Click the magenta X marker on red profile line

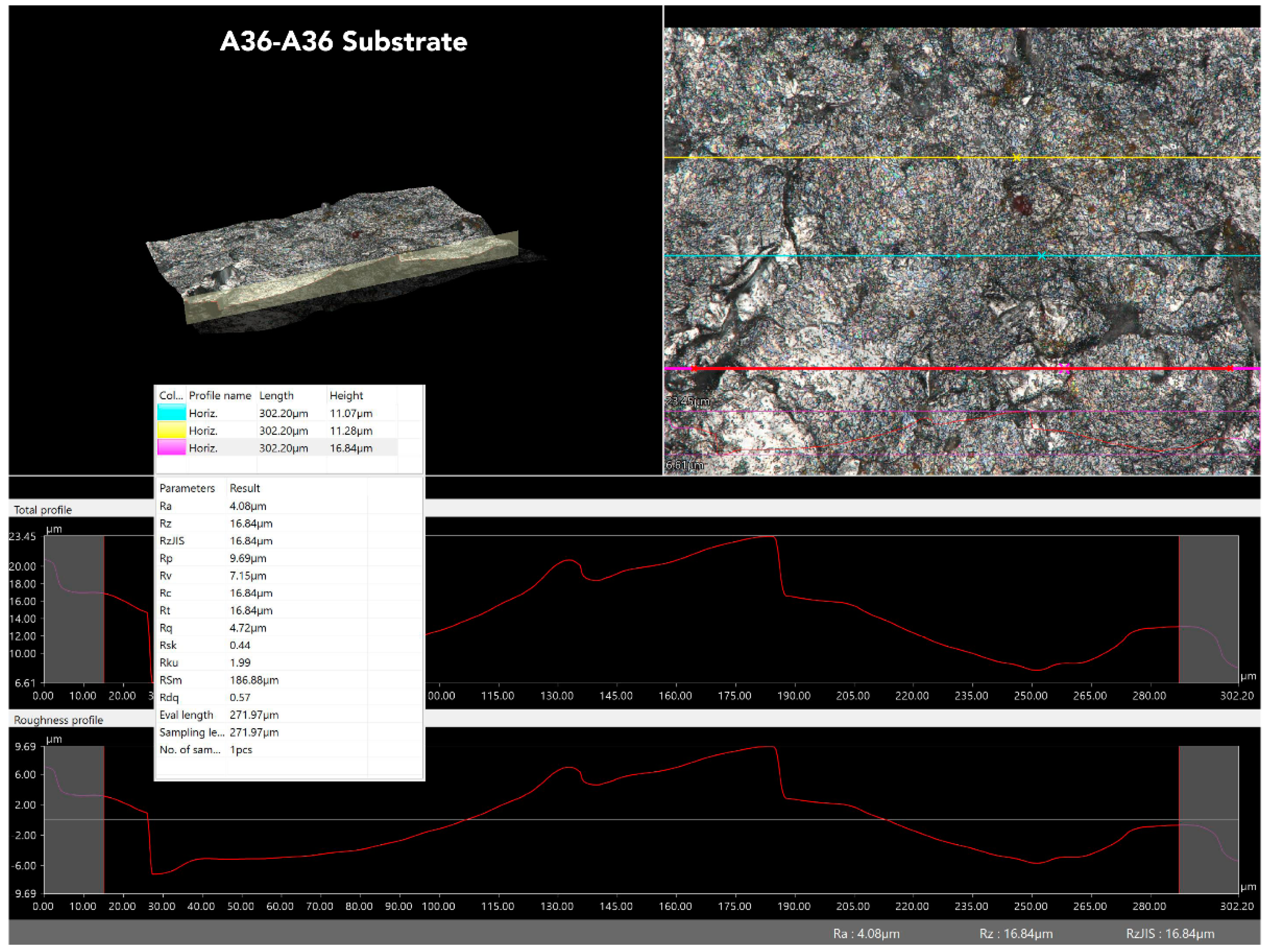click(1064, 368)
